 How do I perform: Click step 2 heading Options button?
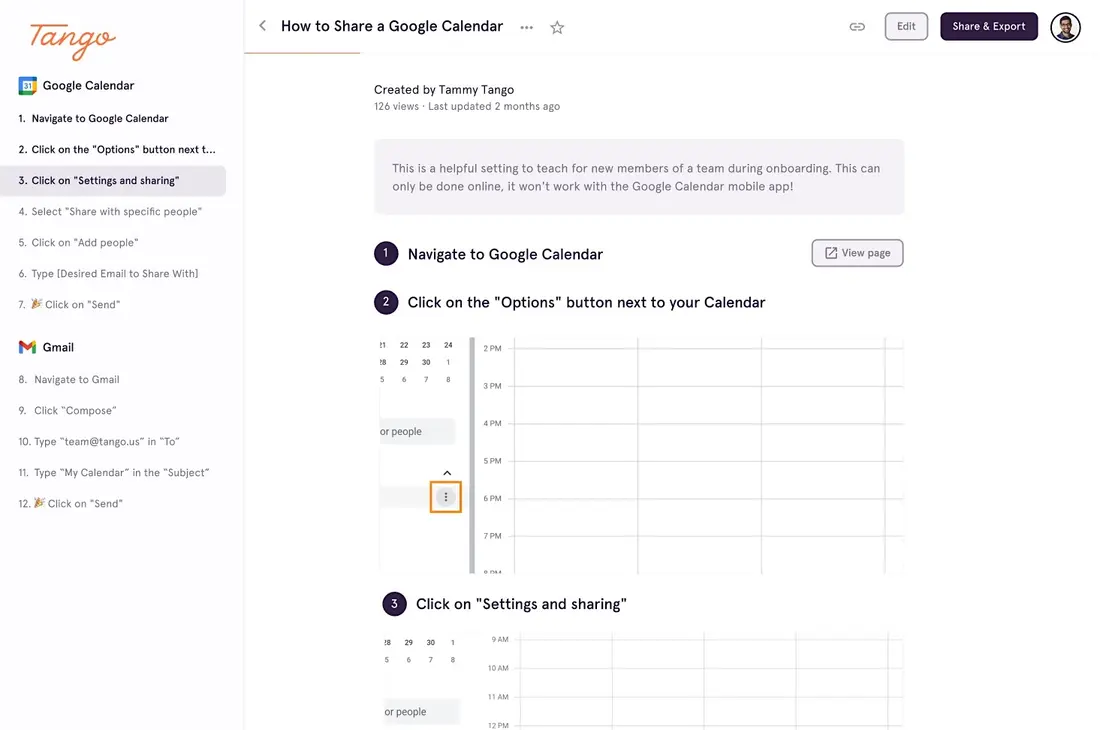pos(586,302)
